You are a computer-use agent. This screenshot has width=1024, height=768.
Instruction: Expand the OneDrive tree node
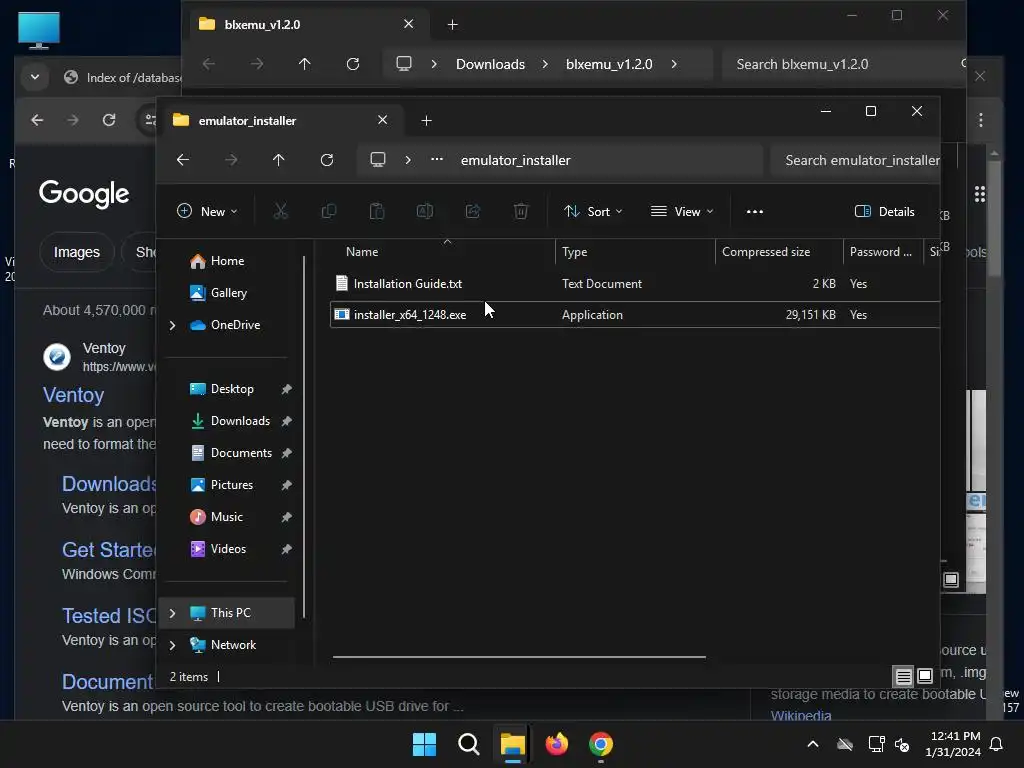point(172,325)
